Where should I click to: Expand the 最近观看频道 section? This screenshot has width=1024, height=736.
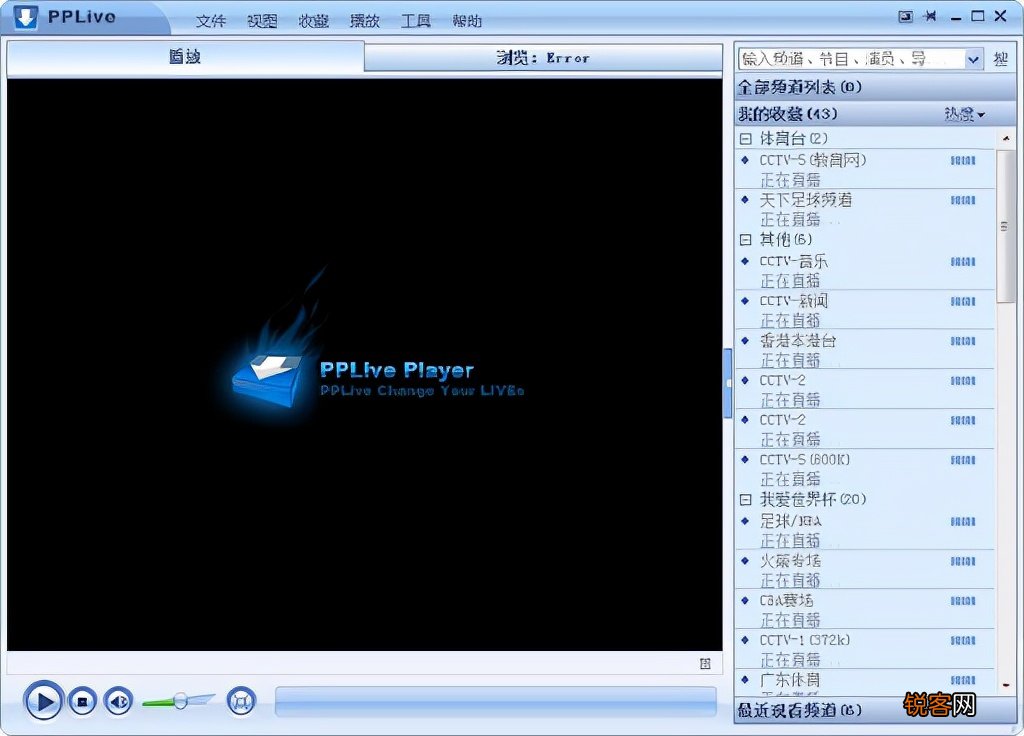(x=875, y=711)
